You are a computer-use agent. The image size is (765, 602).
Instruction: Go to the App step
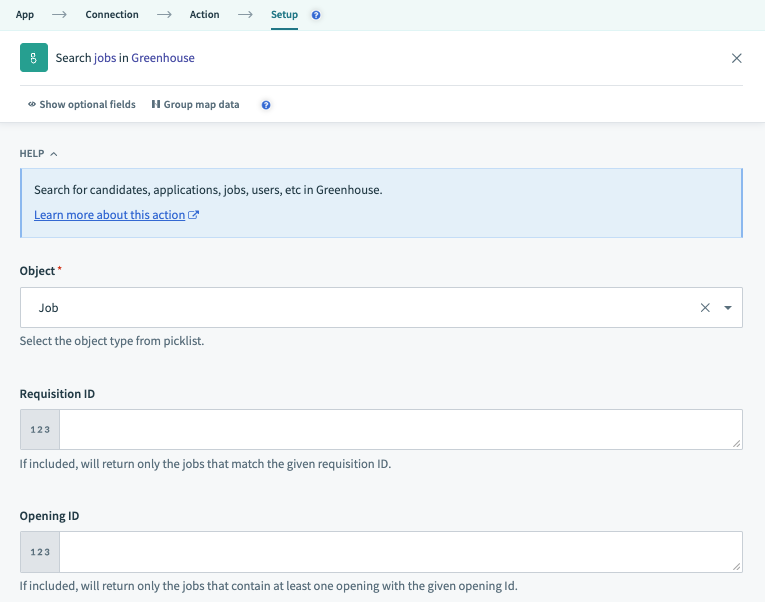25,15
